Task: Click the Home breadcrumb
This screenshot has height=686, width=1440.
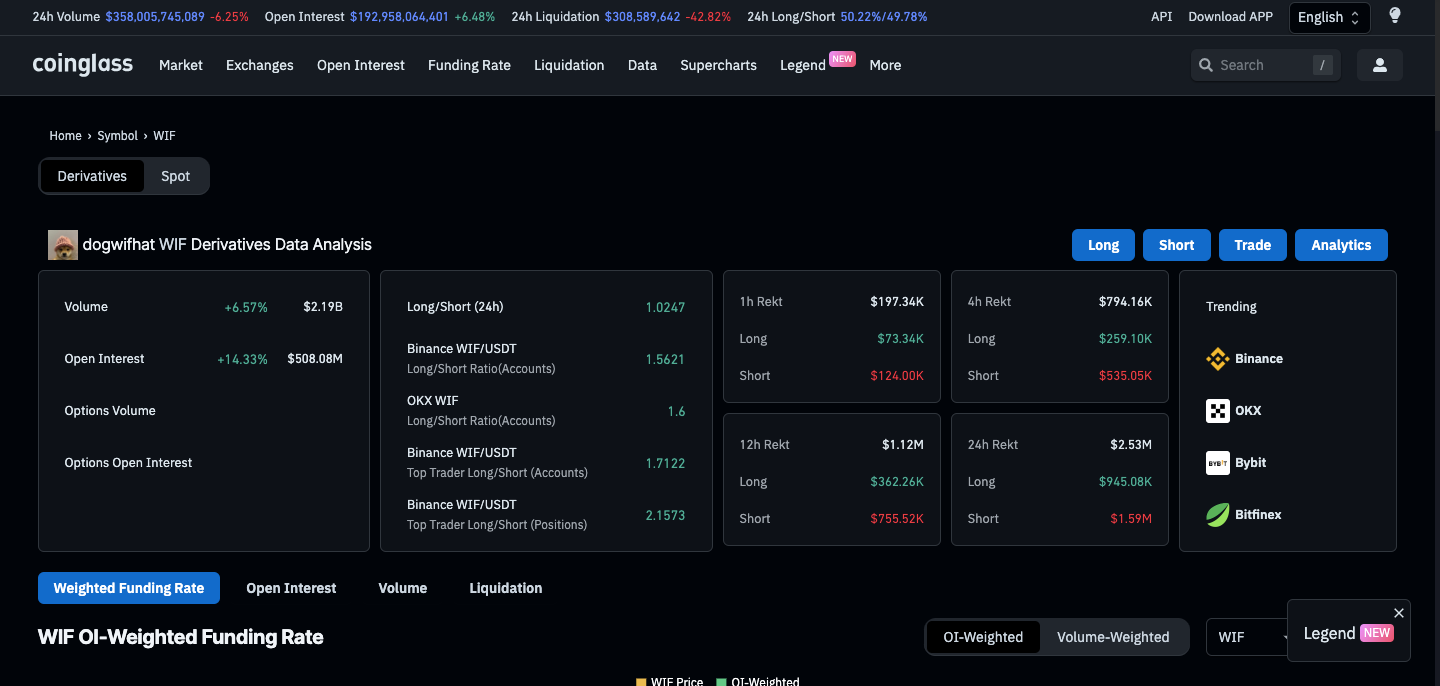Action: (65, 135)
